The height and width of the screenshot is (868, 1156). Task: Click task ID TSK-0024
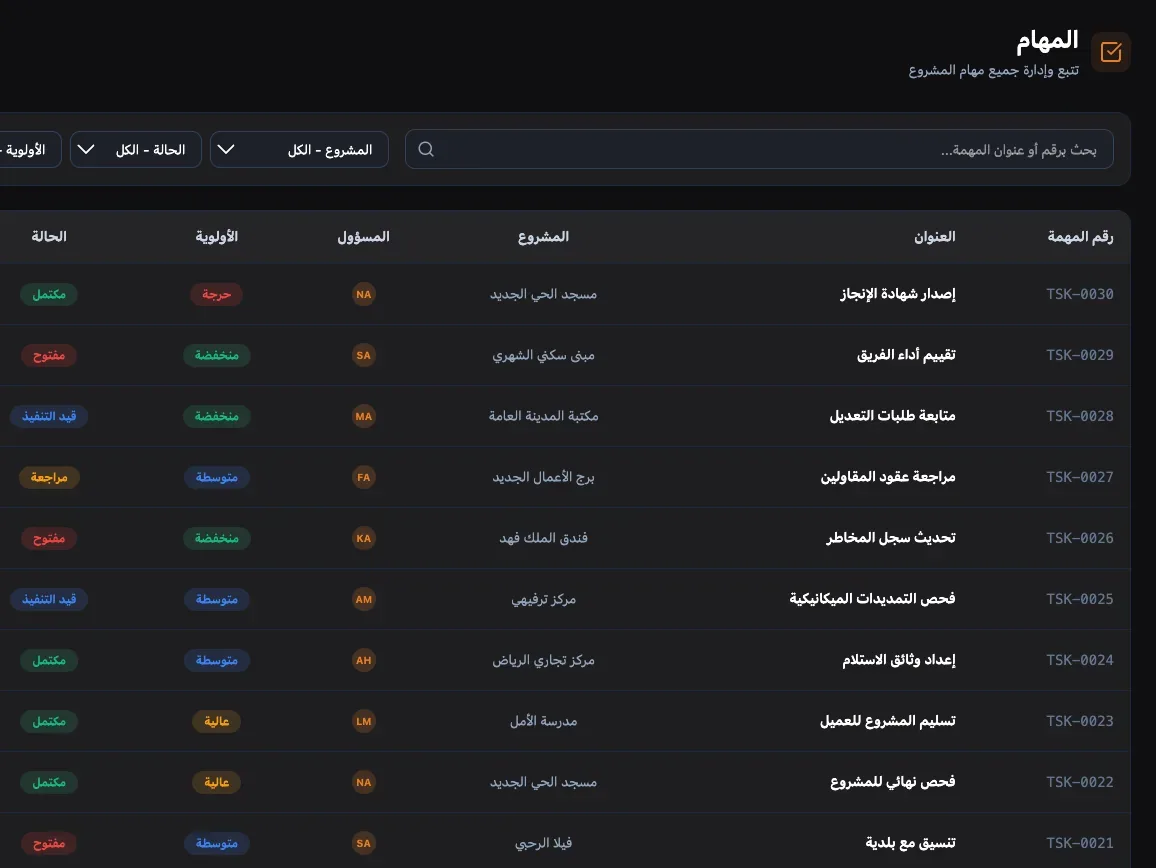tap(1079, 660)
